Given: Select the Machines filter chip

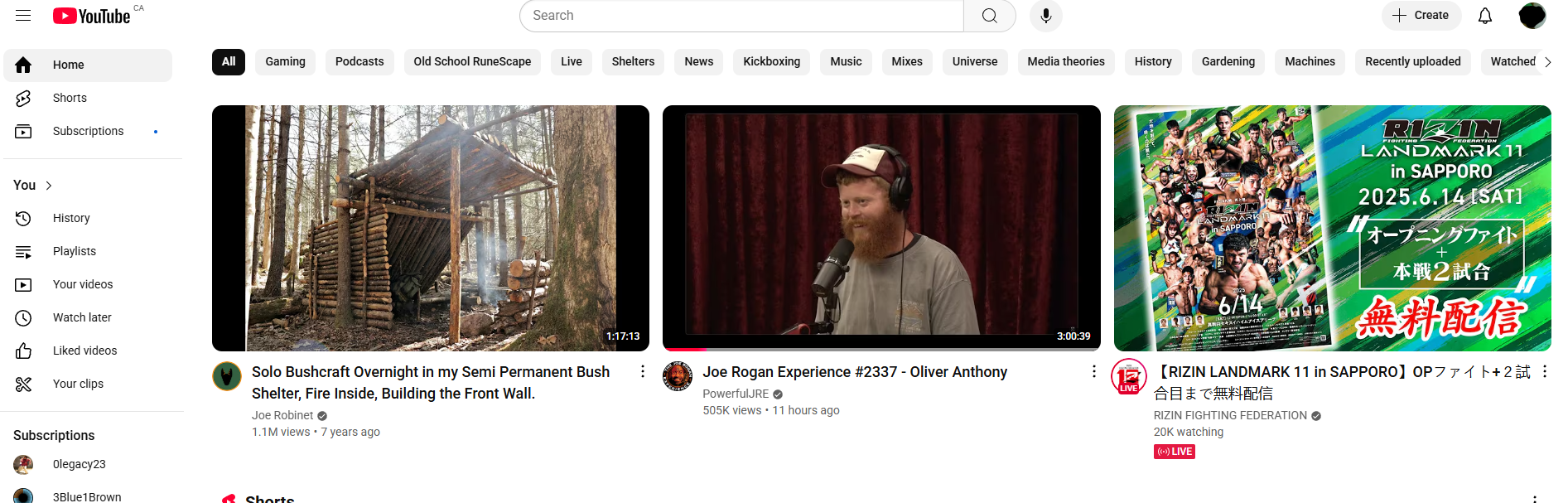Looking at the screenshot, I should pos(1310,62).
